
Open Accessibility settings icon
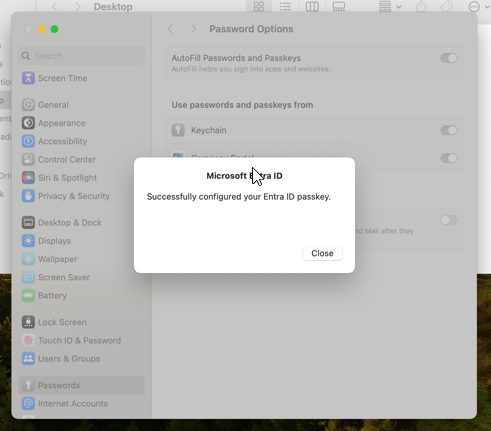(28, 141)
